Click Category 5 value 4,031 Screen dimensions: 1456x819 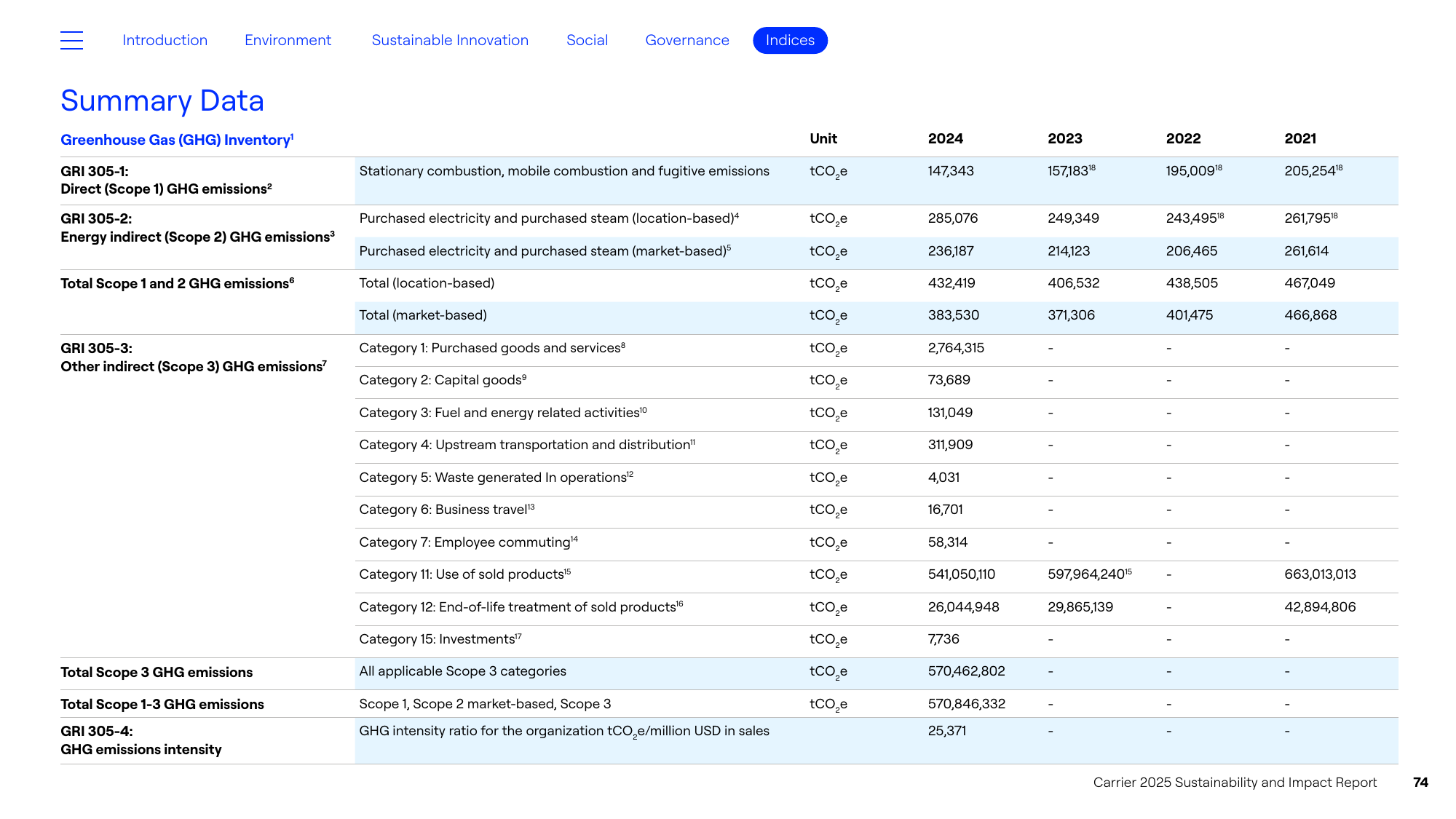tap(943, 478)
